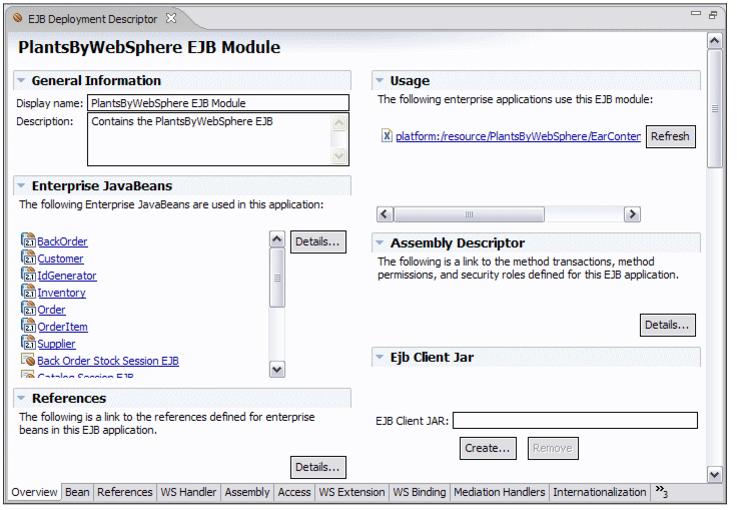Screen dimensions: 737x510
Task: Click Details button in Enterprise JavaBeans section
Action: (x=318, y=242)
